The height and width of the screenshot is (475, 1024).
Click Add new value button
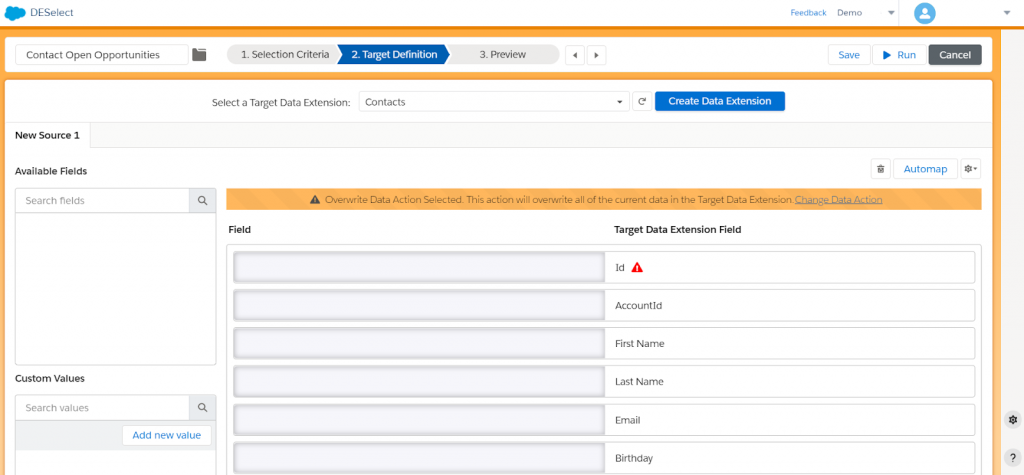[167, 435]
